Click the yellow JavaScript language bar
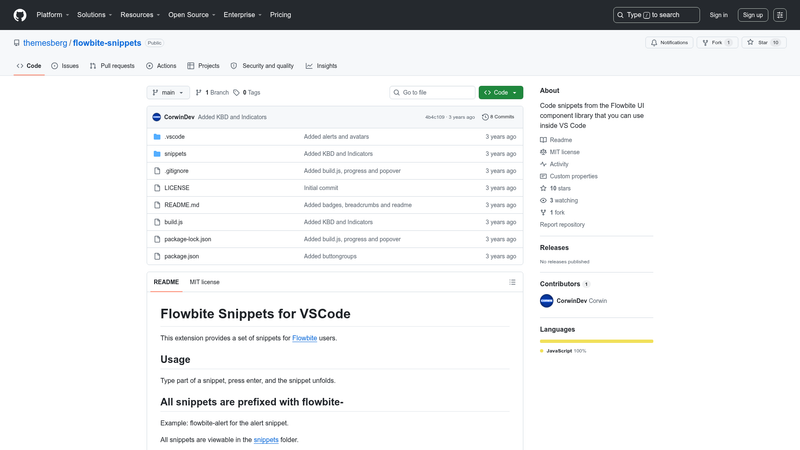This screenshot has width=800, height=450. [x=596, y=341]
